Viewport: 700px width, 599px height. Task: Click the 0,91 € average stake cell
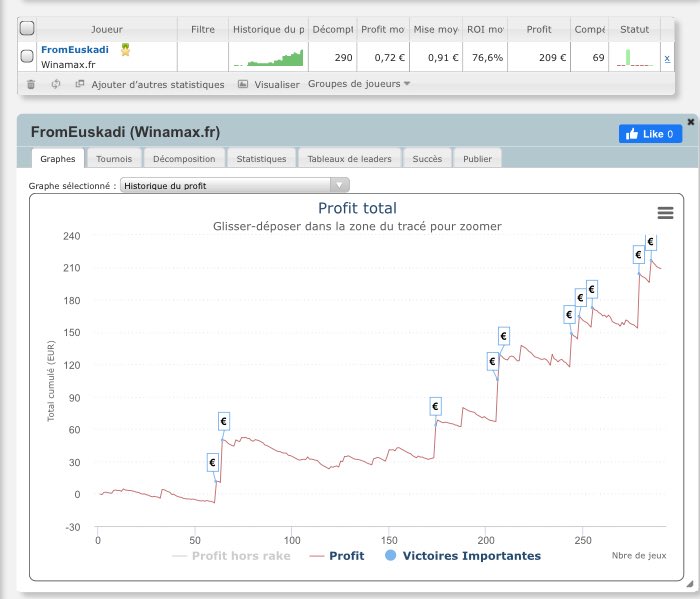[436, 57]
